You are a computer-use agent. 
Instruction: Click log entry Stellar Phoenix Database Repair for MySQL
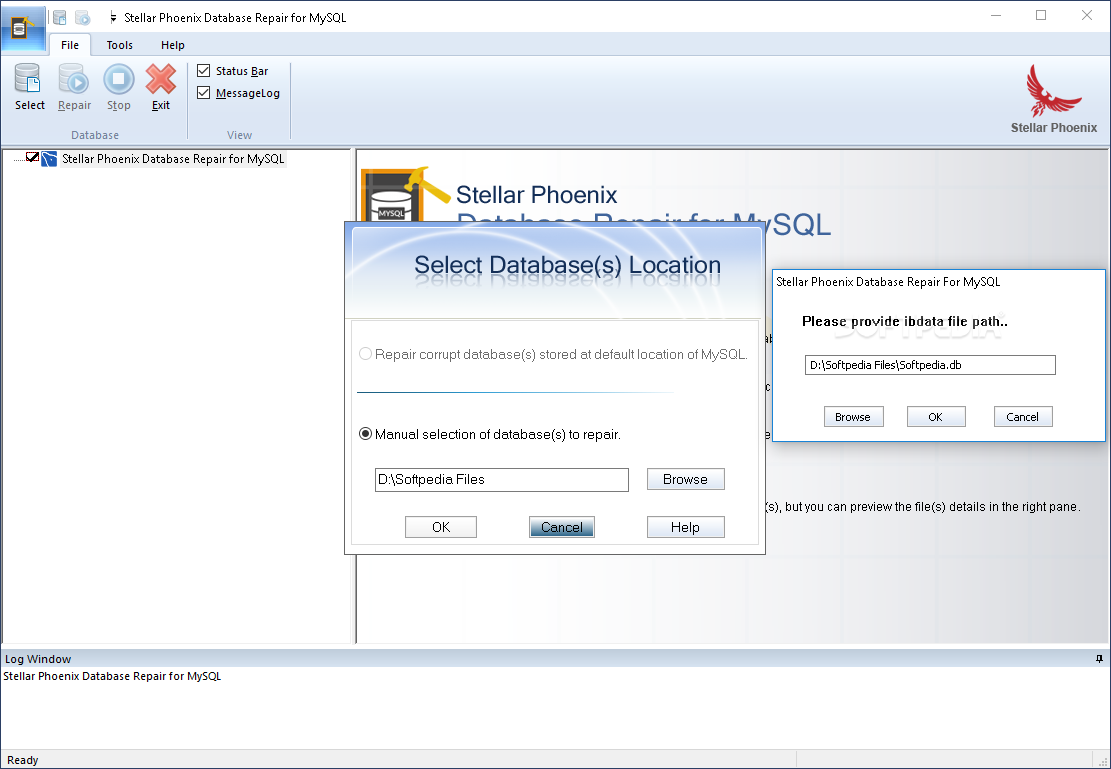[x=112, y=676]
